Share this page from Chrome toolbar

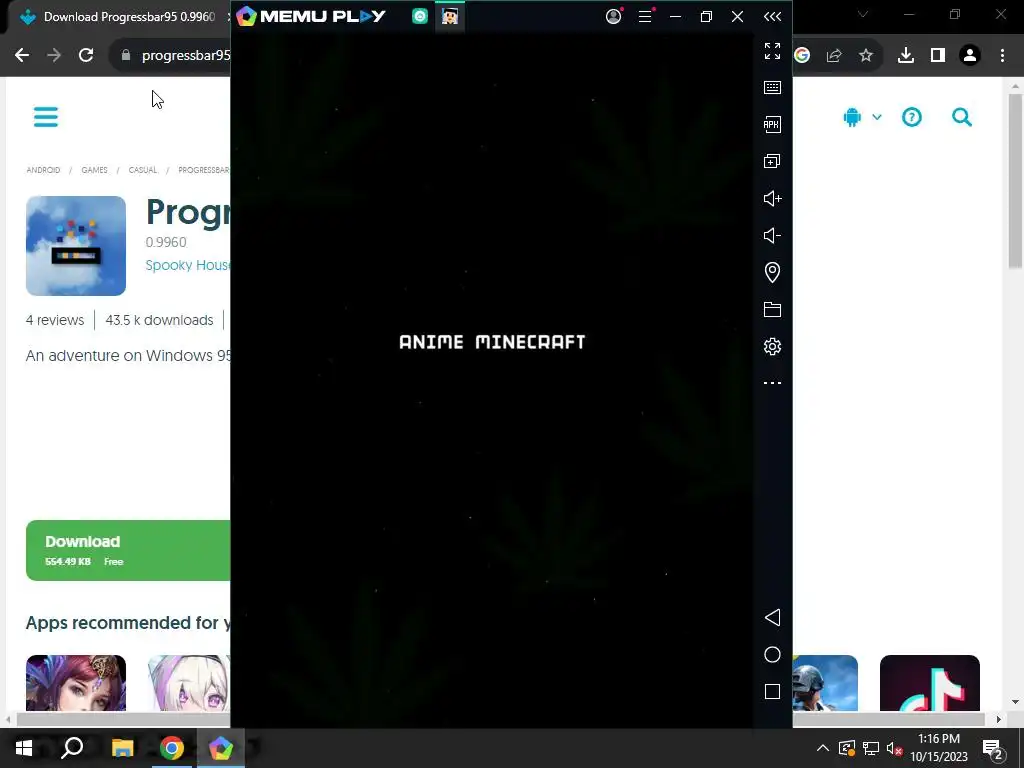pos(834,56)
